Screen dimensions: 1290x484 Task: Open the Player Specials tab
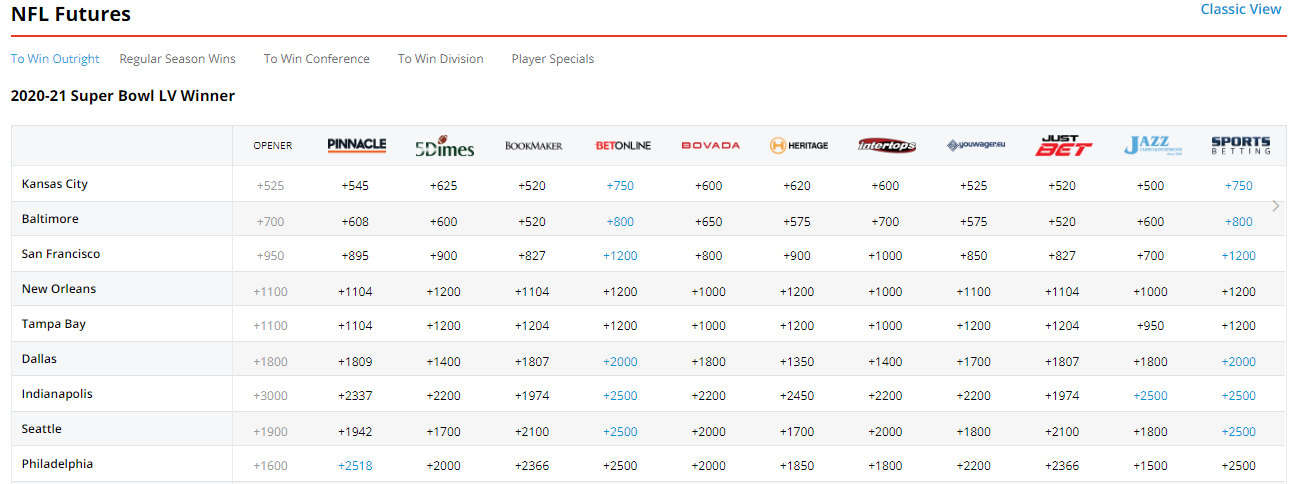552,59
